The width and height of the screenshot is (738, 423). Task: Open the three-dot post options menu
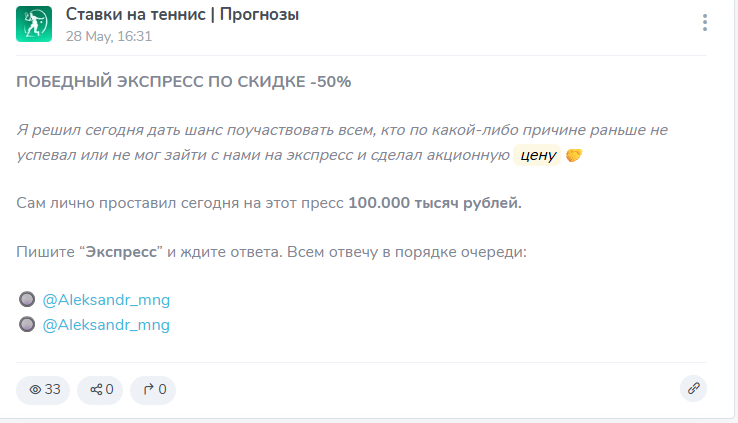(x=705, y=23)
